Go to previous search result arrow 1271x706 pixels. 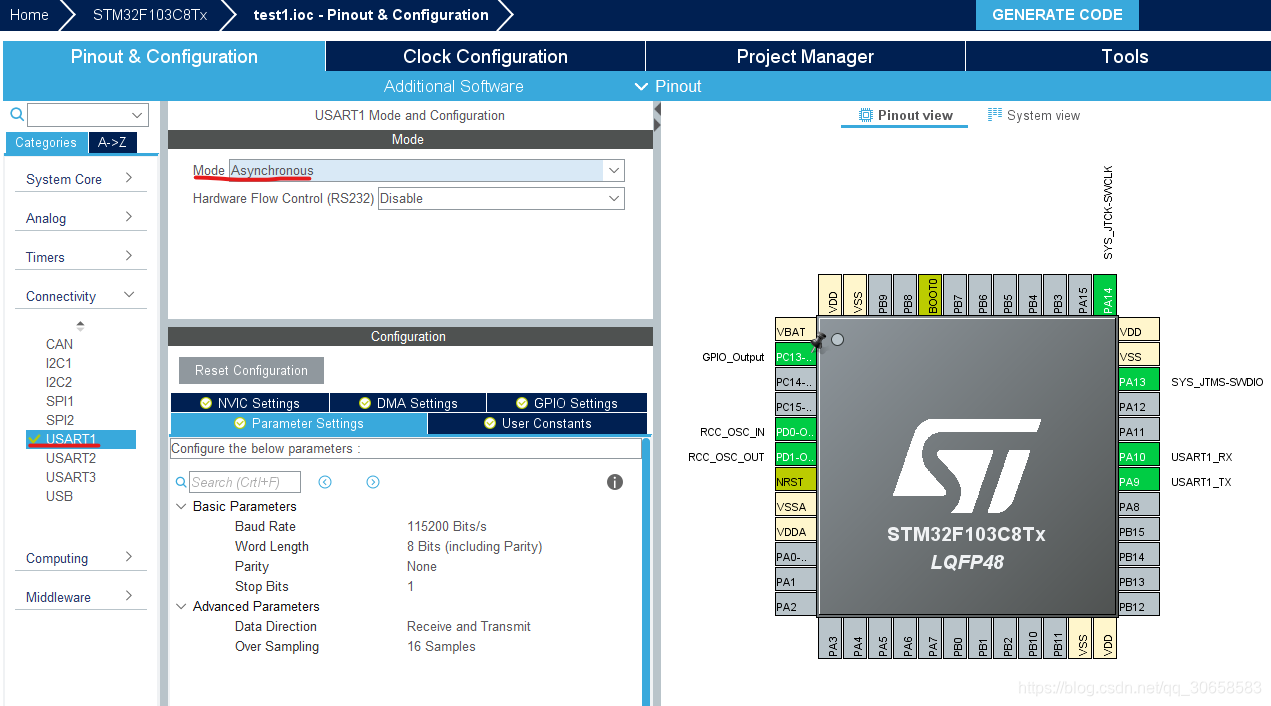click(325, 482)
